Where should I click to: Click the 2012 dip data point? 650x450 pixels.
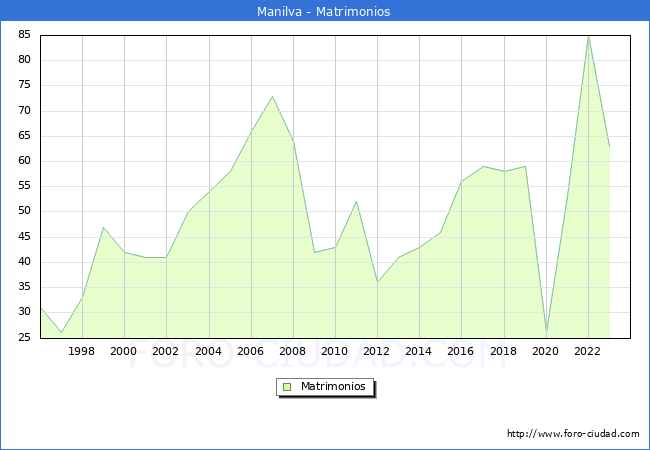(377, 282)
